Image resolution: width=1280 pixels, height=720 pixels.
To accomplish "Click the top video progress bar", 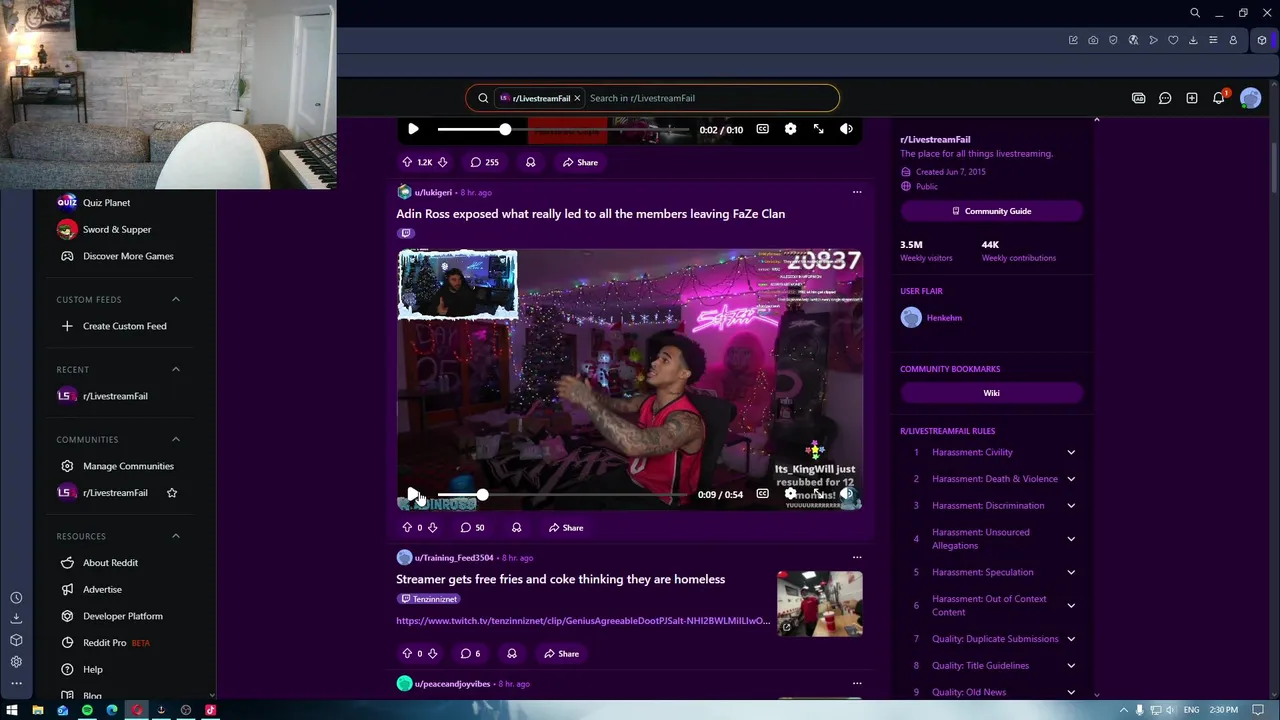I will pos(563,129).
